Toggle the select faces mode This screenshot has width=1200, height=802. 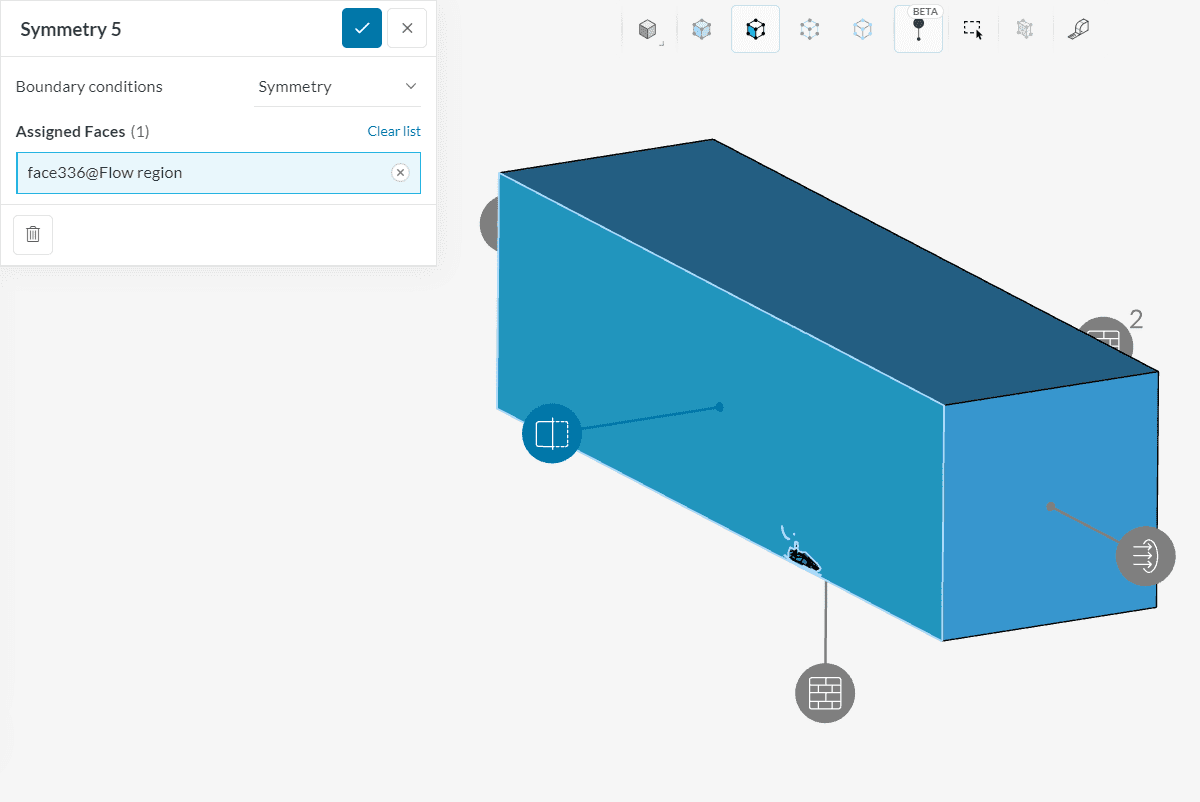[x=755, y=30]
